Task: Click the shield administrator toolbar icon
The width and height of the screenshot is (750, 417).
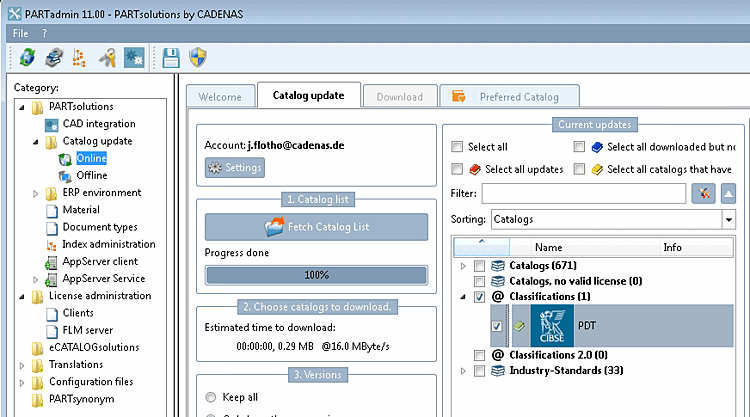Action: click(x=198, y=57)
